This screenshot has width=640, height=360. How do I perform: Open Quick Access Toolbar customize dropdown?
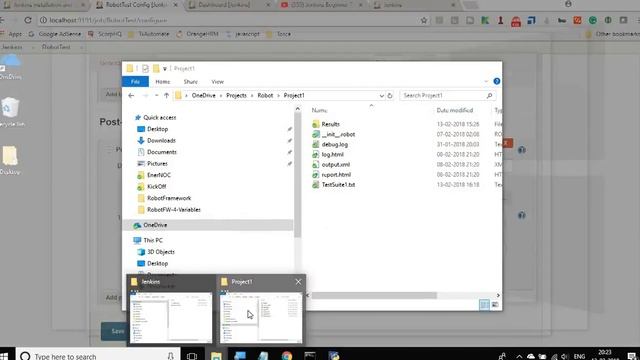pos(165,69)
